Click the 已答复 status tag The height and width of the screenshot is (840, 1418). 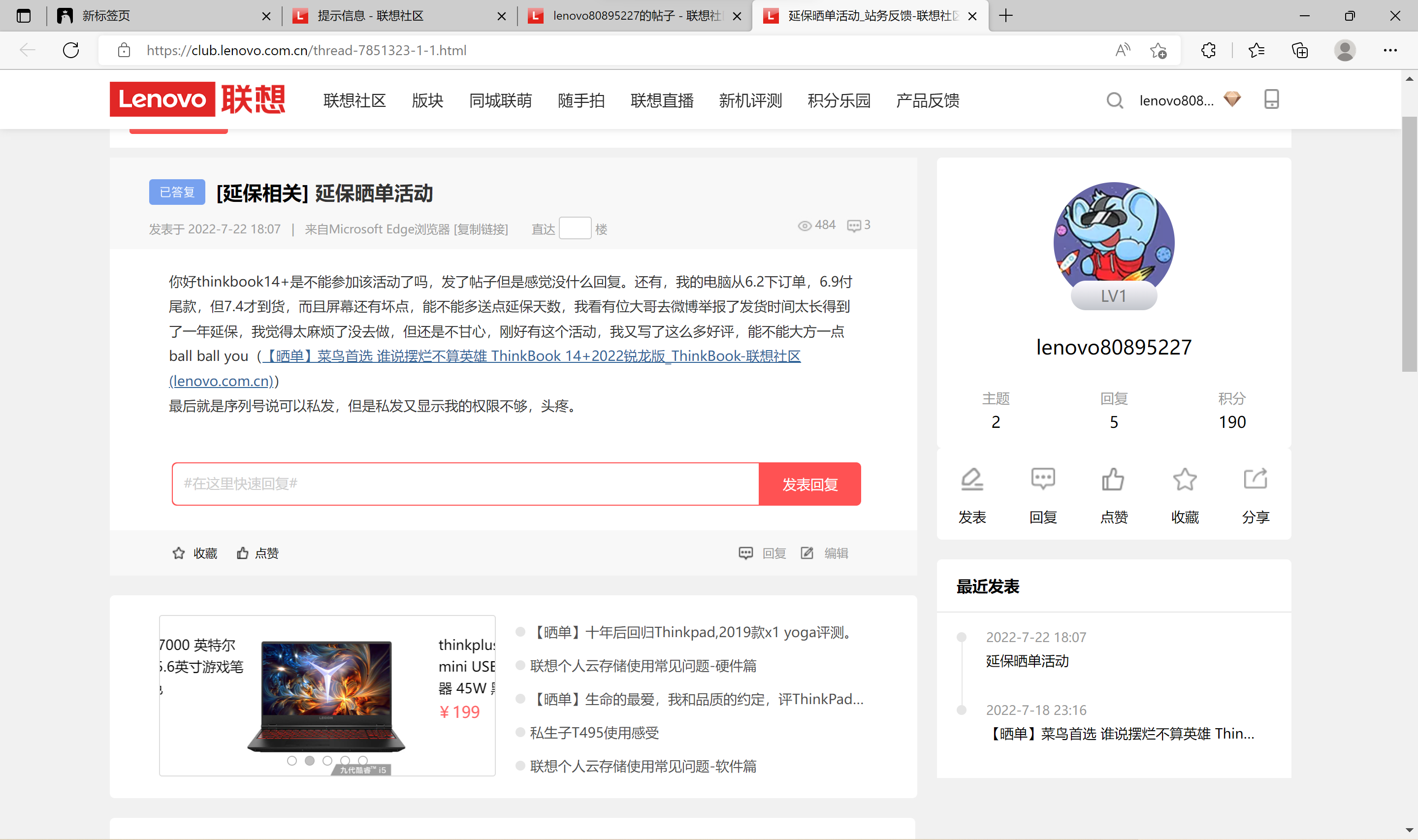(177, 193)
